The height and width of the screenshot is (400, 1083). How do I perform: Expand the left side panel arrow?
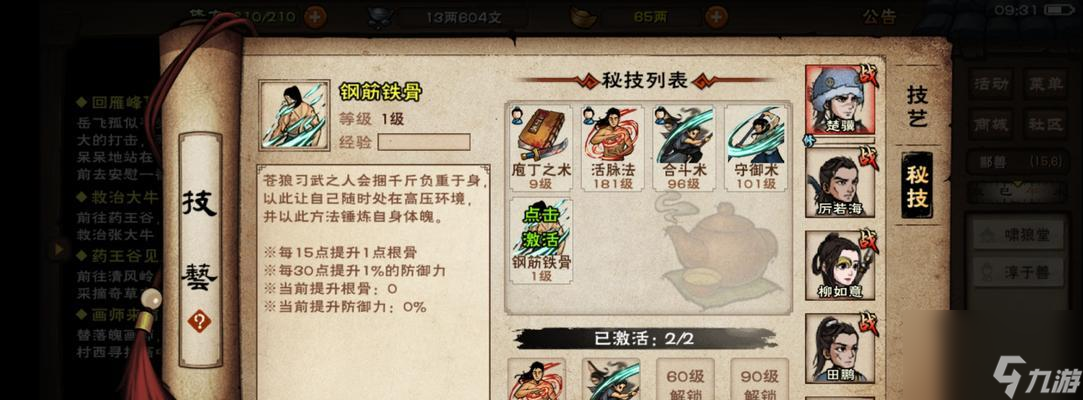(x=59, y=248)
